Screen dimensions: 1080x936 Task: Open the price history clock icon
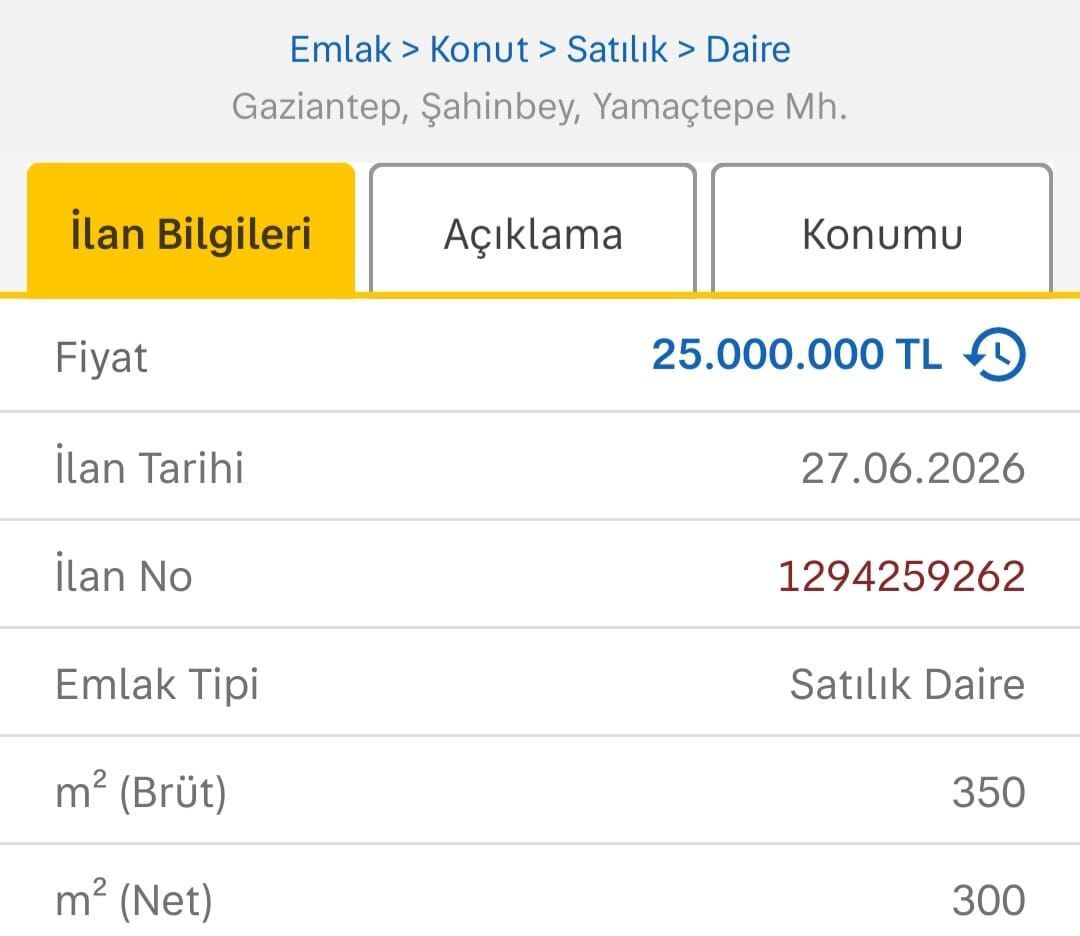point(995,354)
